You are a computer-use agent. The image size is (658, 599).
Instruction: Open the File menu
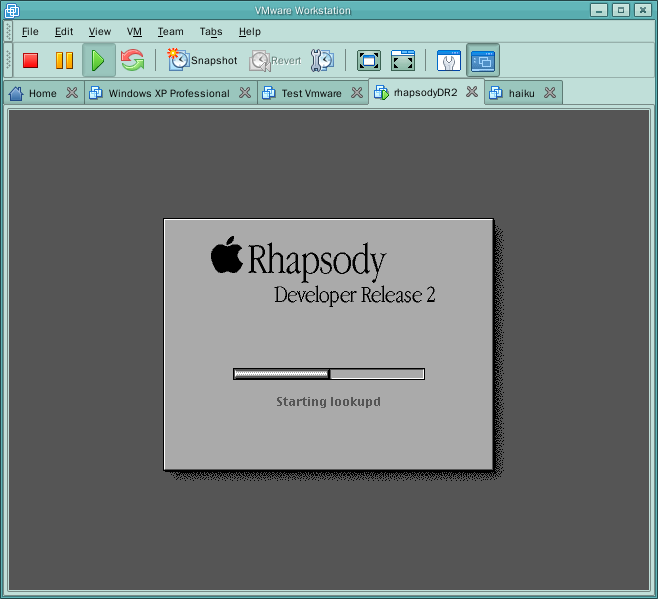point(30,31)
